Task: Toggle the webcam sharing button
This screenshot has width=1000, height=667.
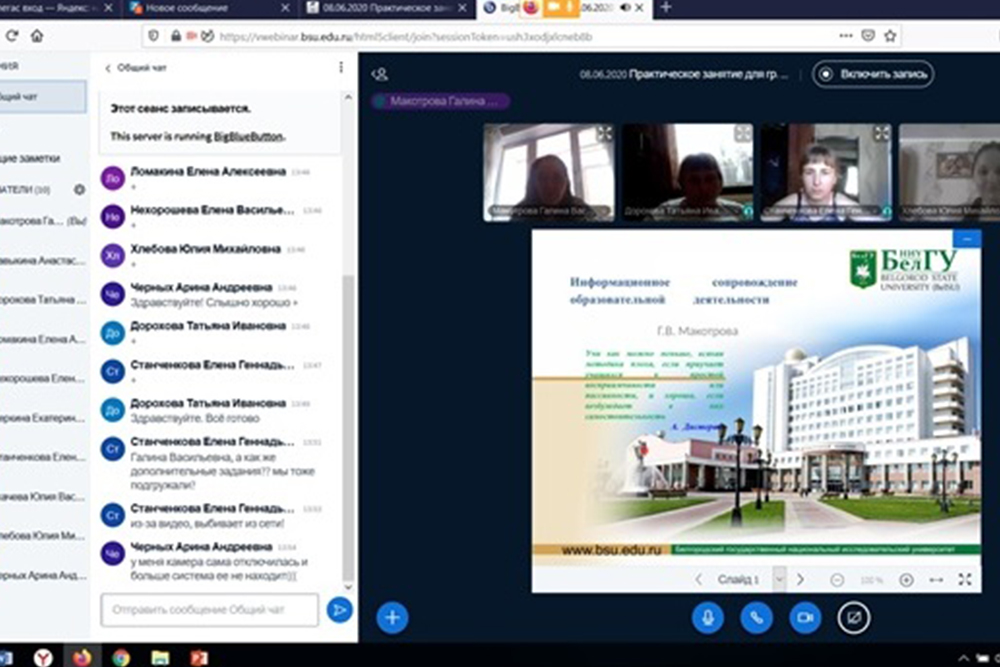Action: pos(804,618)
